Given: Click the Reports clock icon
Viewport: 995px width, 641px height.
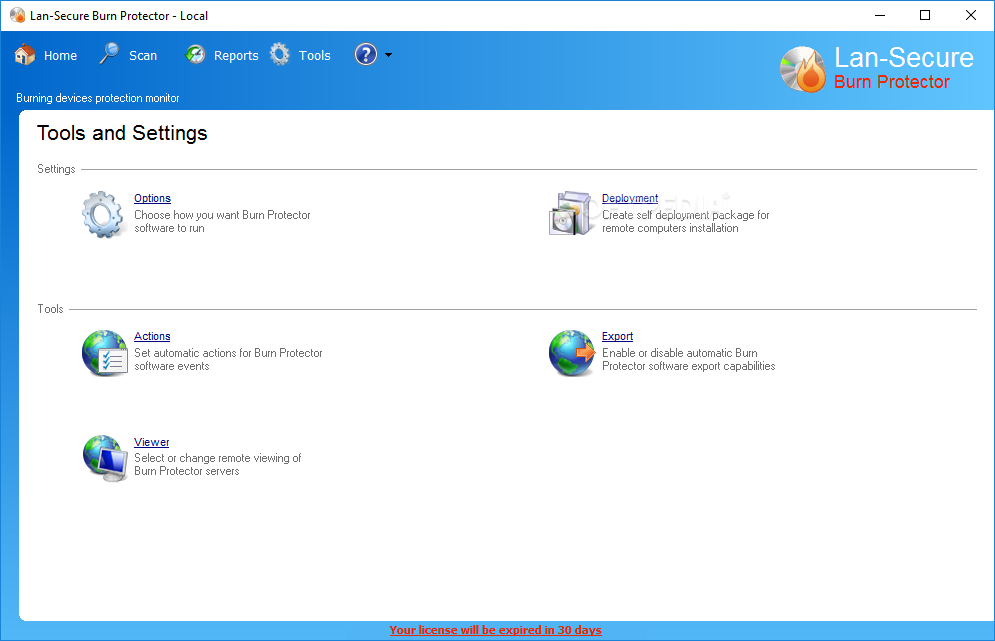Looking at the screenshot, I should tap(195, 55).
